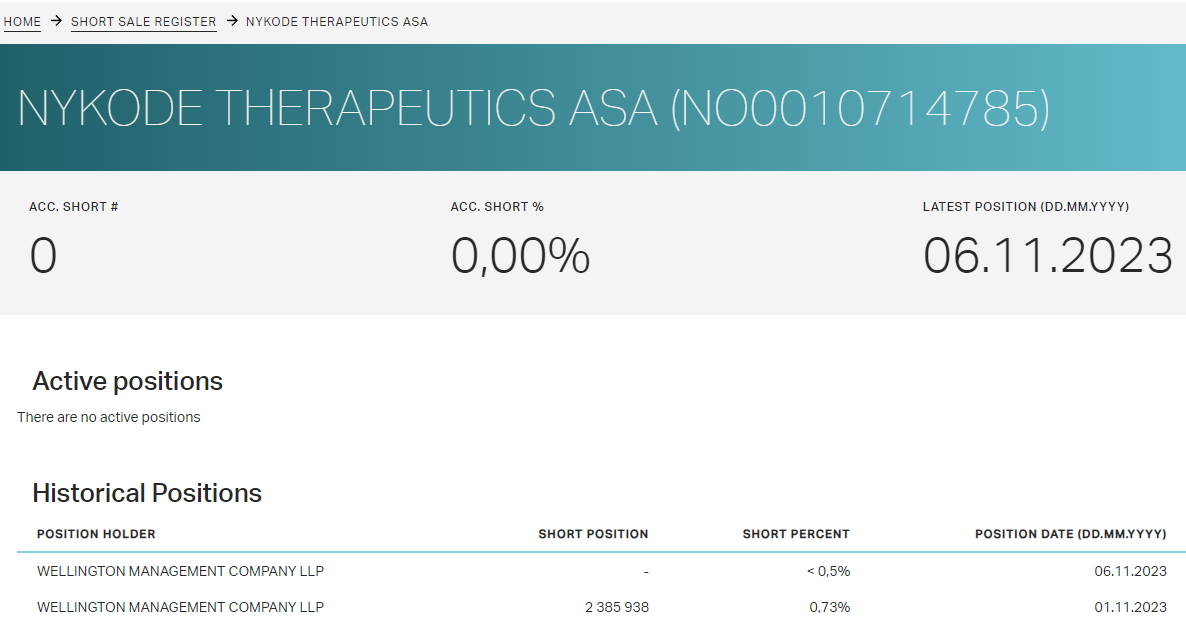Click the 06.11.2023 date in the table row
Viewport: 1186px width, 633px height.
[1131, 571]
